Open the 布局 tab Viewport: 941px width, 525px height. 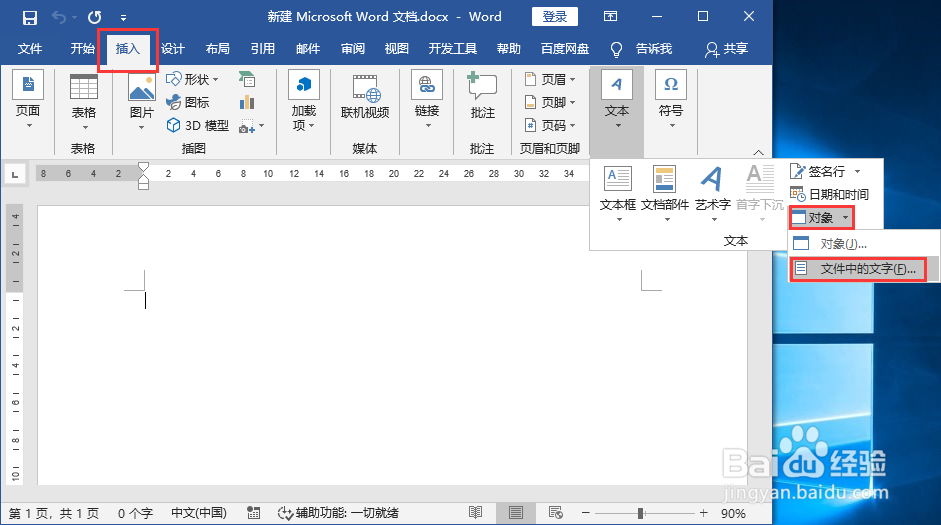point(218,49)
